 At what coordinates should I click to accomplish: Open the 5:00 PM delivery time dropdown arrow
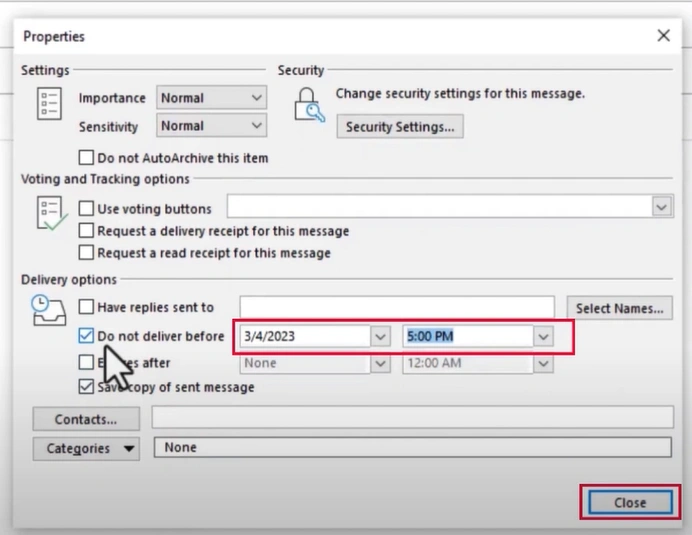[543, 337]
